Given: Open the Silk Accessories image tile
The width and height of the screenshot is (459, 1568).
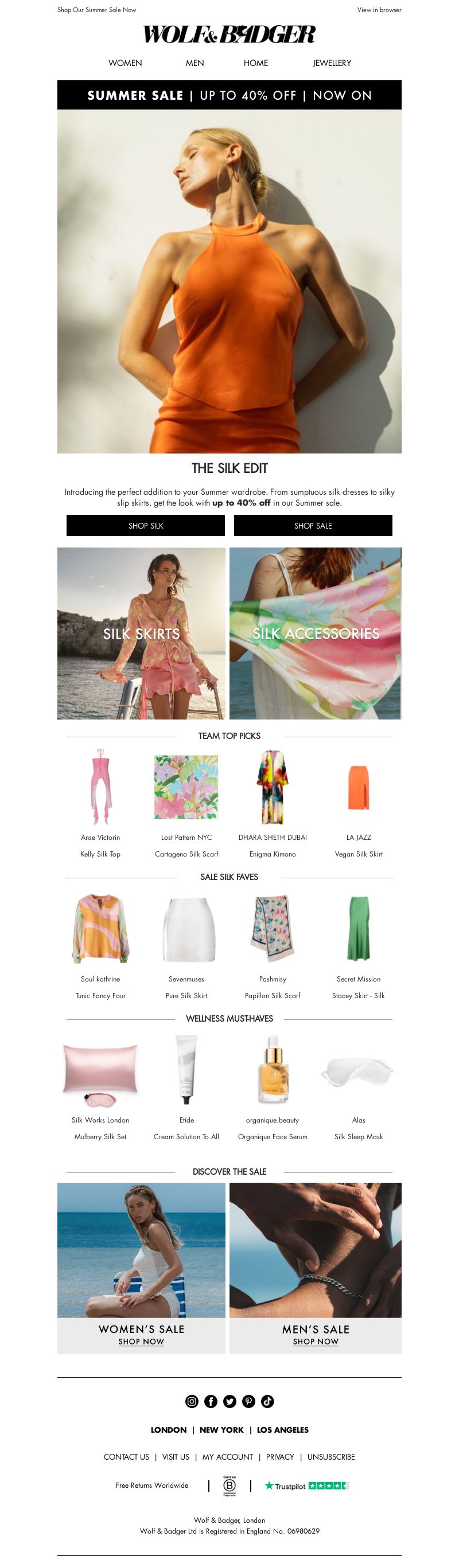Looking at the screenshot, I should pyautogui.click(x=315, y=633).
